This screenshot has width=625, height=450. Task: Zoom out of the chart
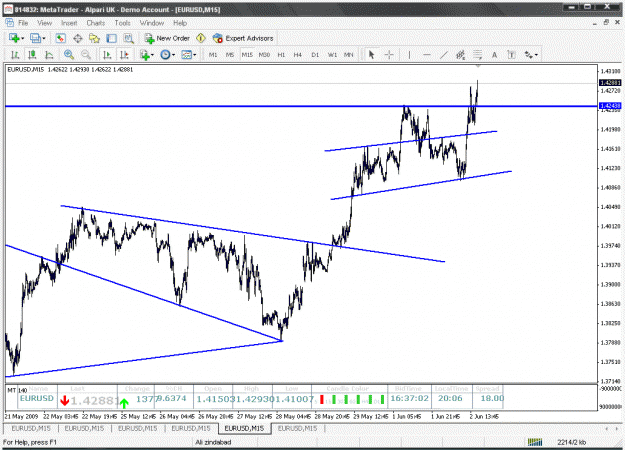pos(86,55)
